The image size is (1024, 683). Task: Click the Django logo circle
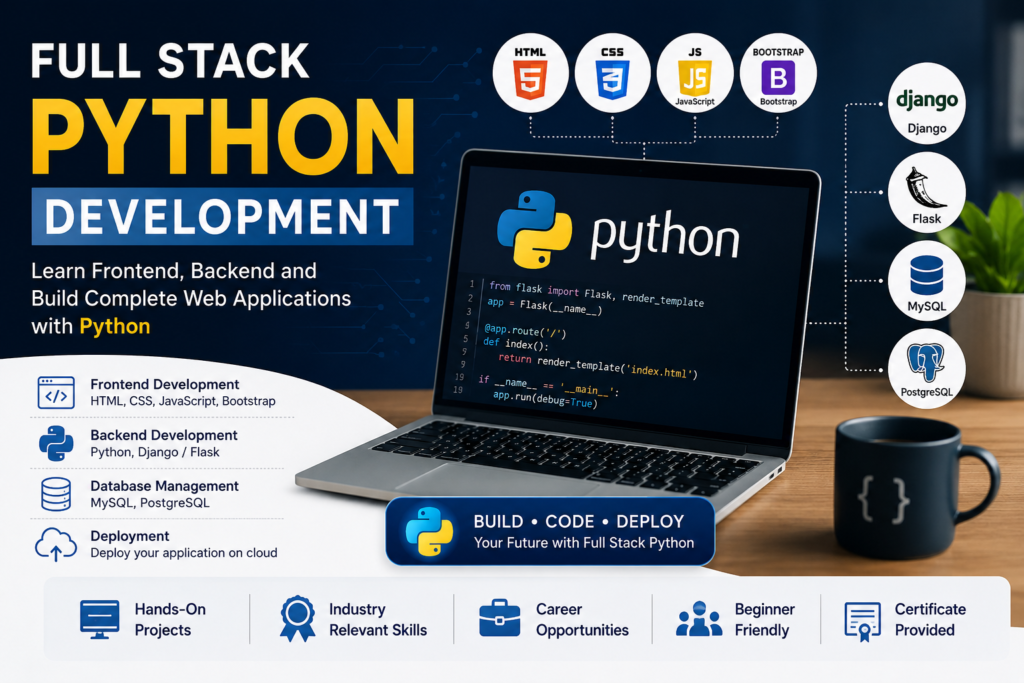coord(927,103)
